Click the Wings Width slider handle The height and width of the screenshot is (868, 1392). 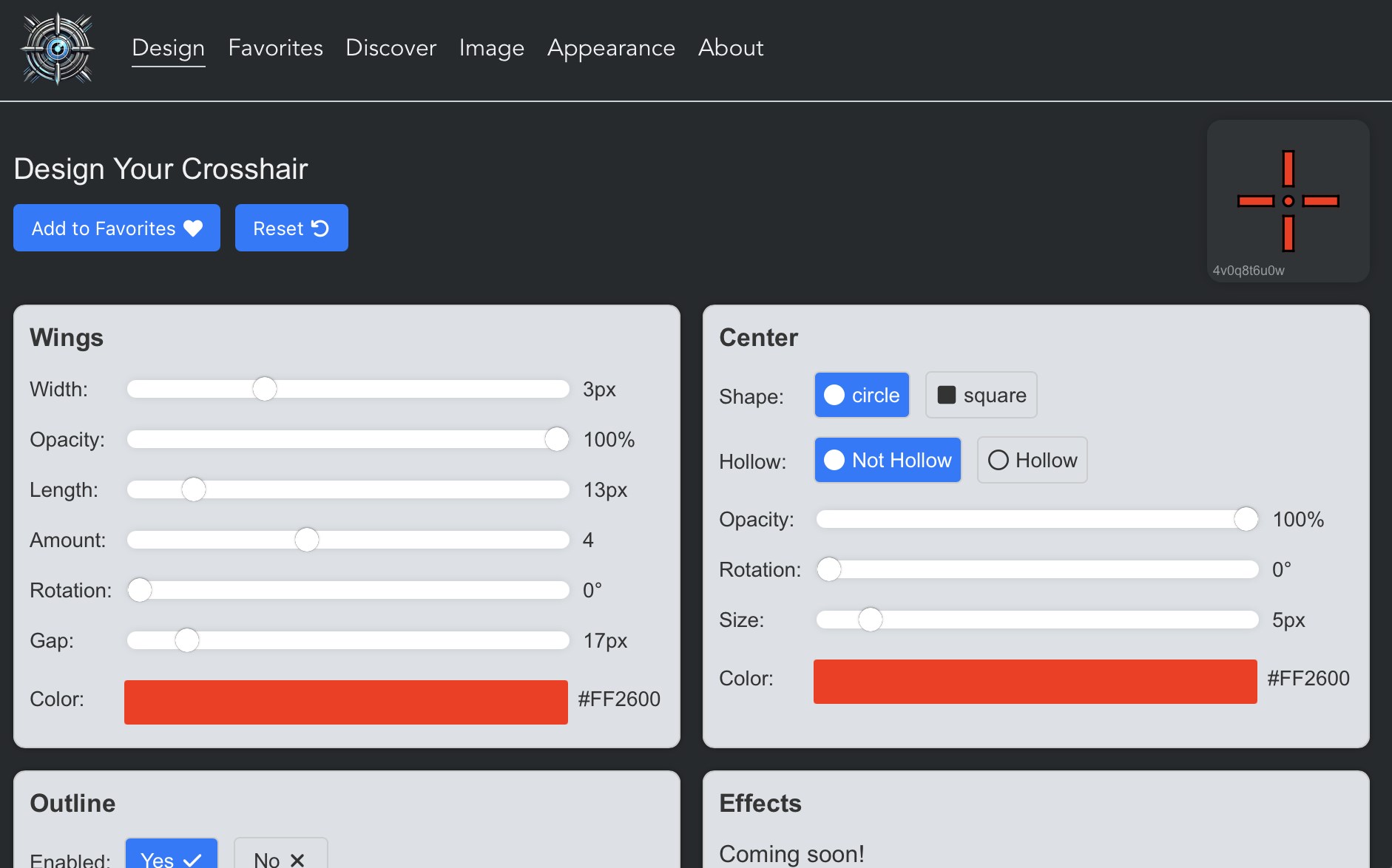coord(264,389)
